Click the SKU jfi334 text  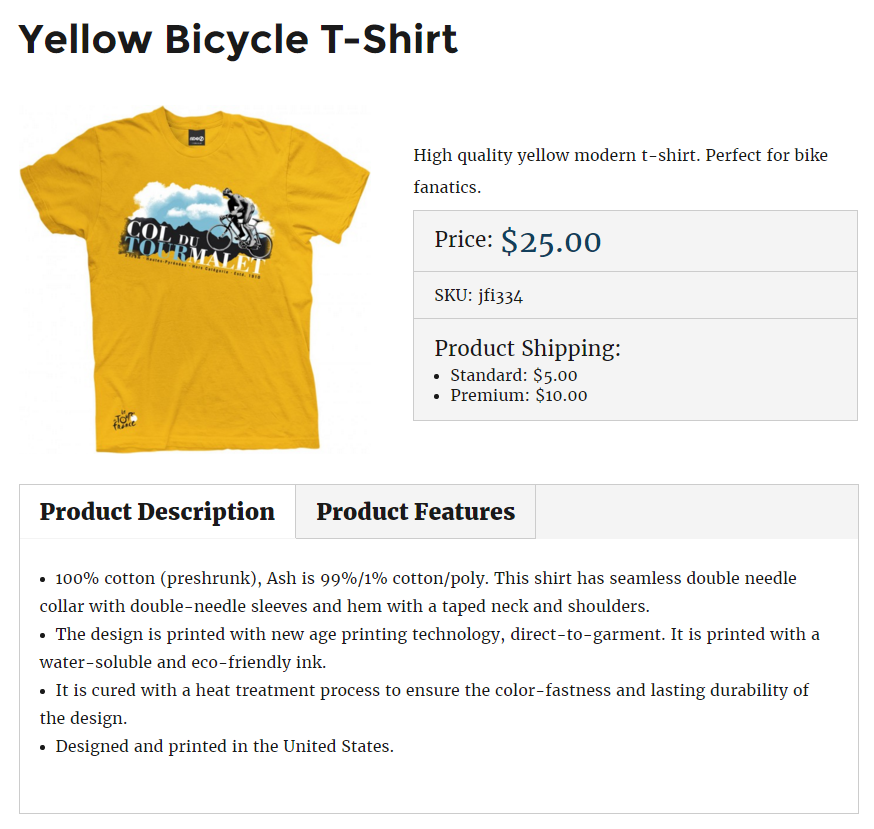[479, 295]
